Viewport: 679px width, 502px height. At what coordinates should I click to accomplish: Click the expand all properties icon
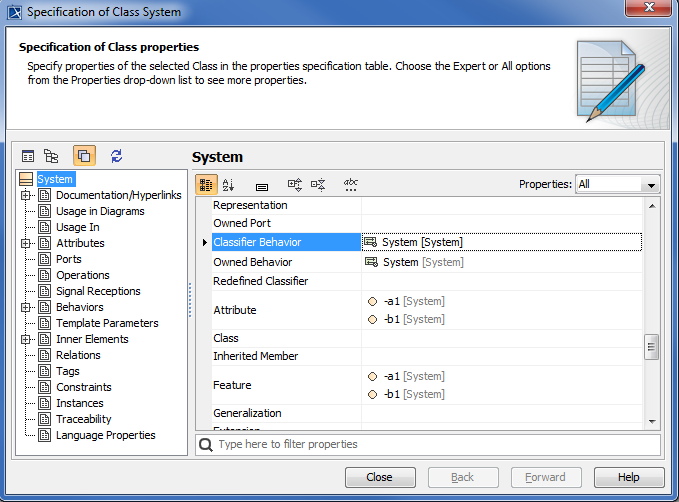click(295, 185)
